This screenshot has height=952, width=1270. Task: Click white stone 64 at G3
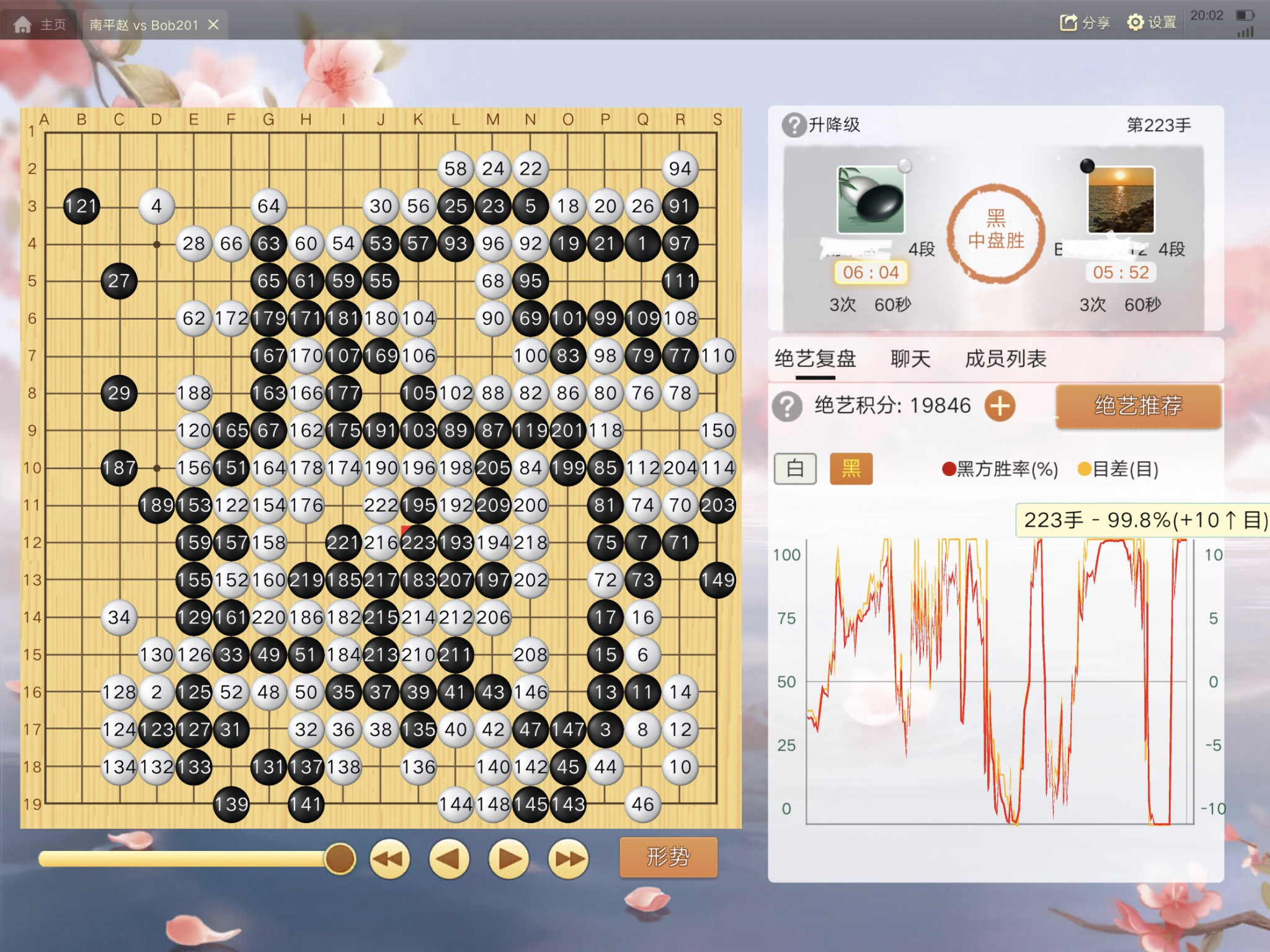[269, 206]
